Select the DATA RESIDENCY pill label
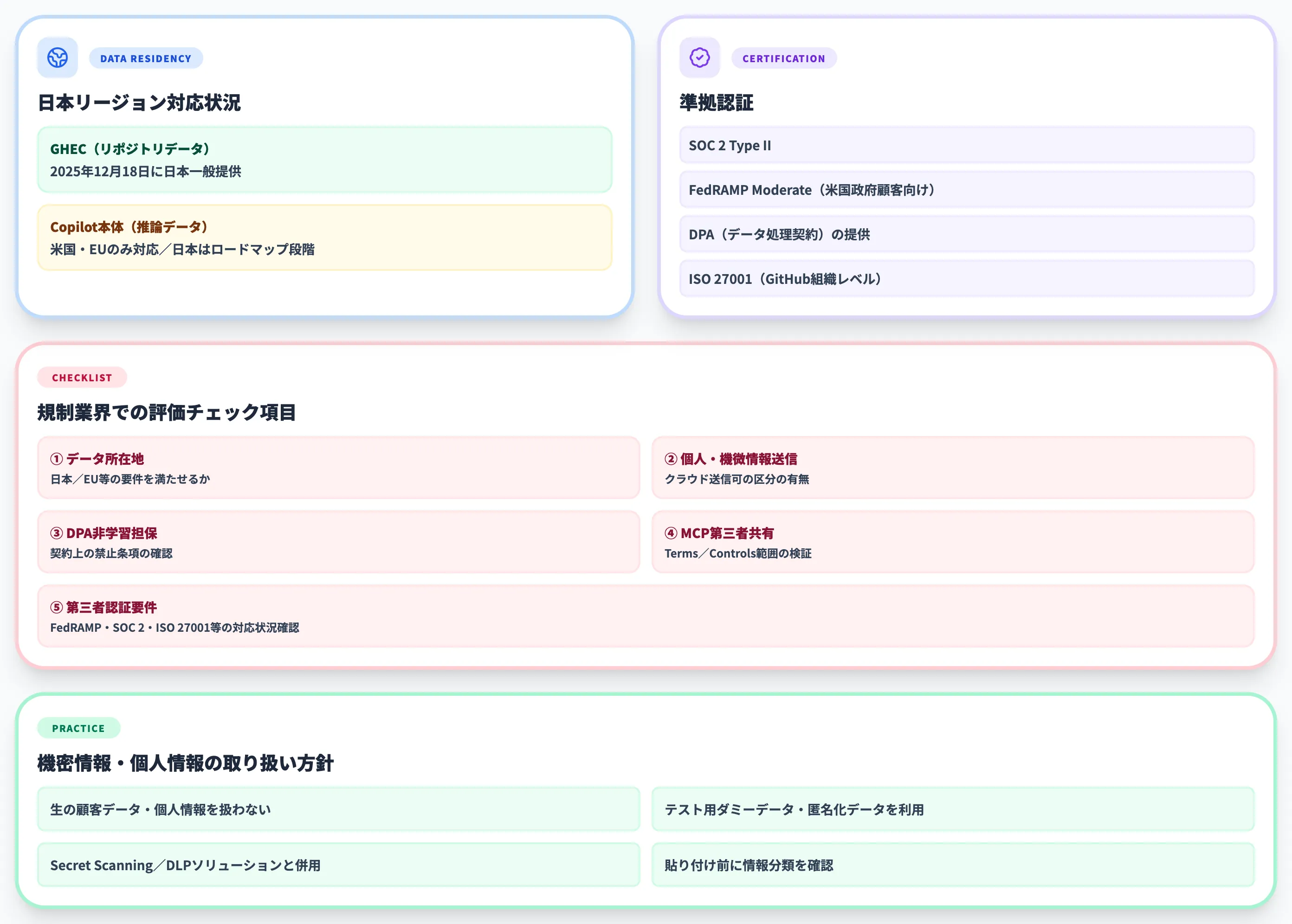The image size is (1292, 924). [146, 58]
